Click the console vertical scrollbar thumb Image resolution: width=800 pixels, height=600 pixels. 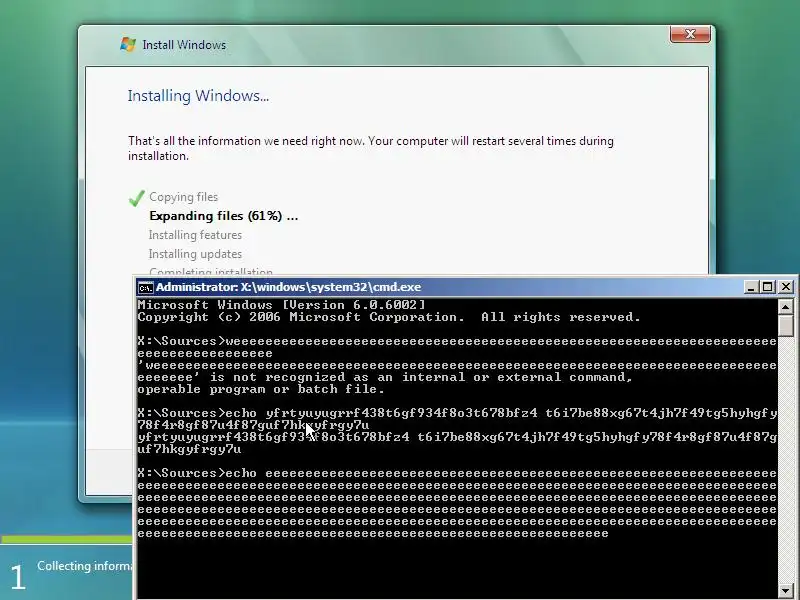[x=786, y=326]
